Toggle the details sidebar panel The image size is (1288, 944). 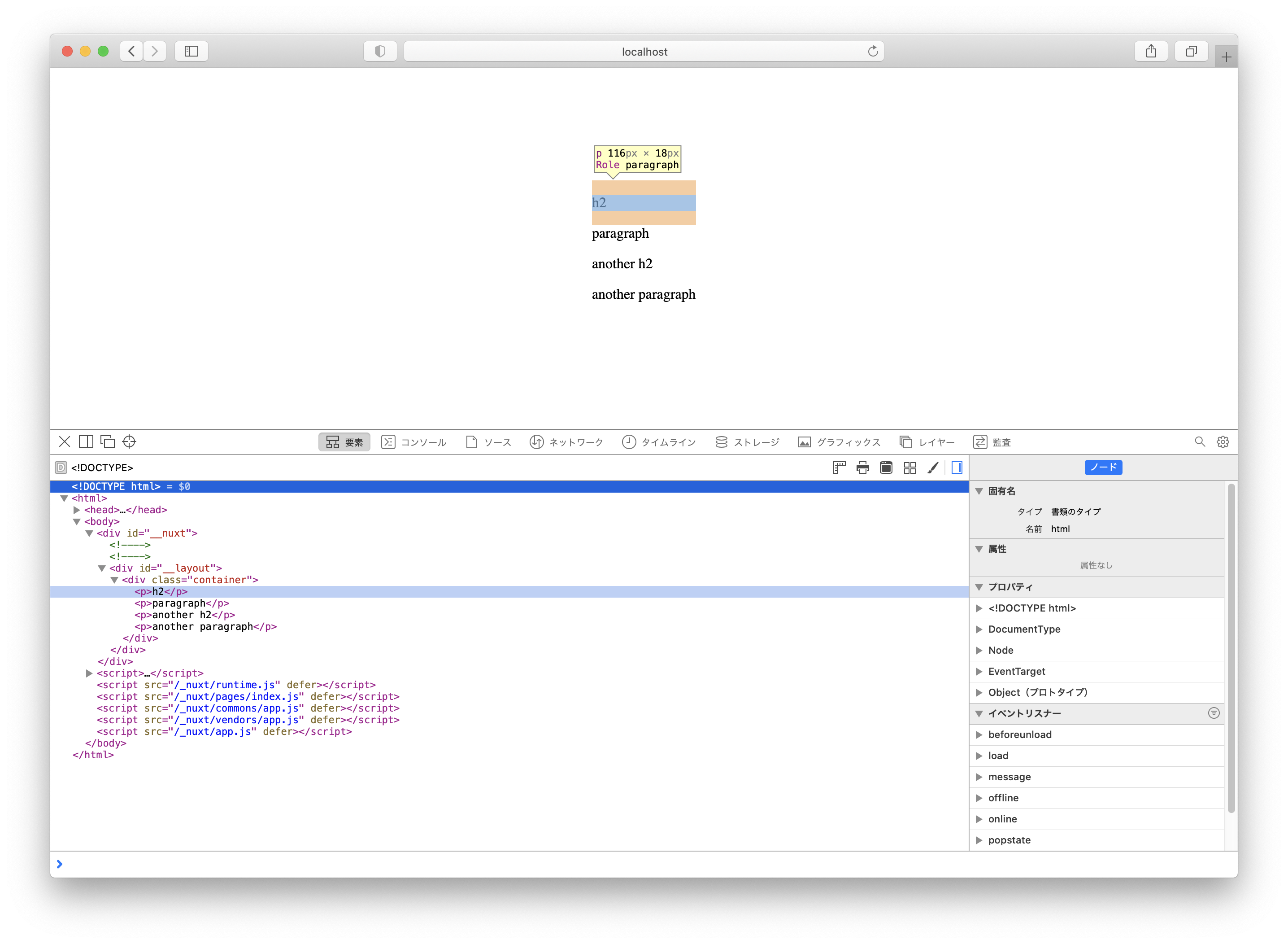point(957,468)
